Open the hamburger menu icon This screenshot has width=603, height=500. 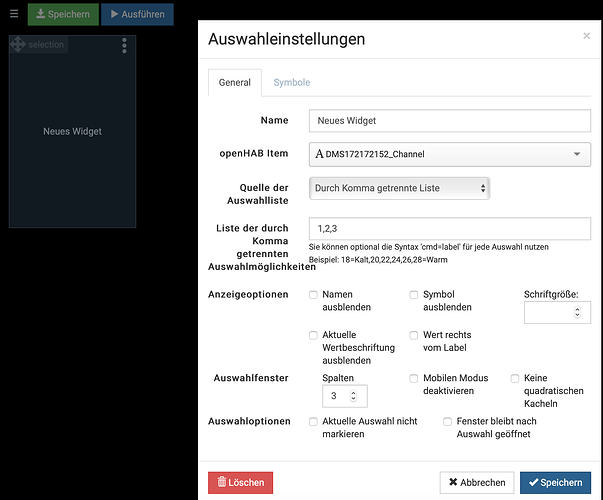pyautogui.click(x=14, y=14)
